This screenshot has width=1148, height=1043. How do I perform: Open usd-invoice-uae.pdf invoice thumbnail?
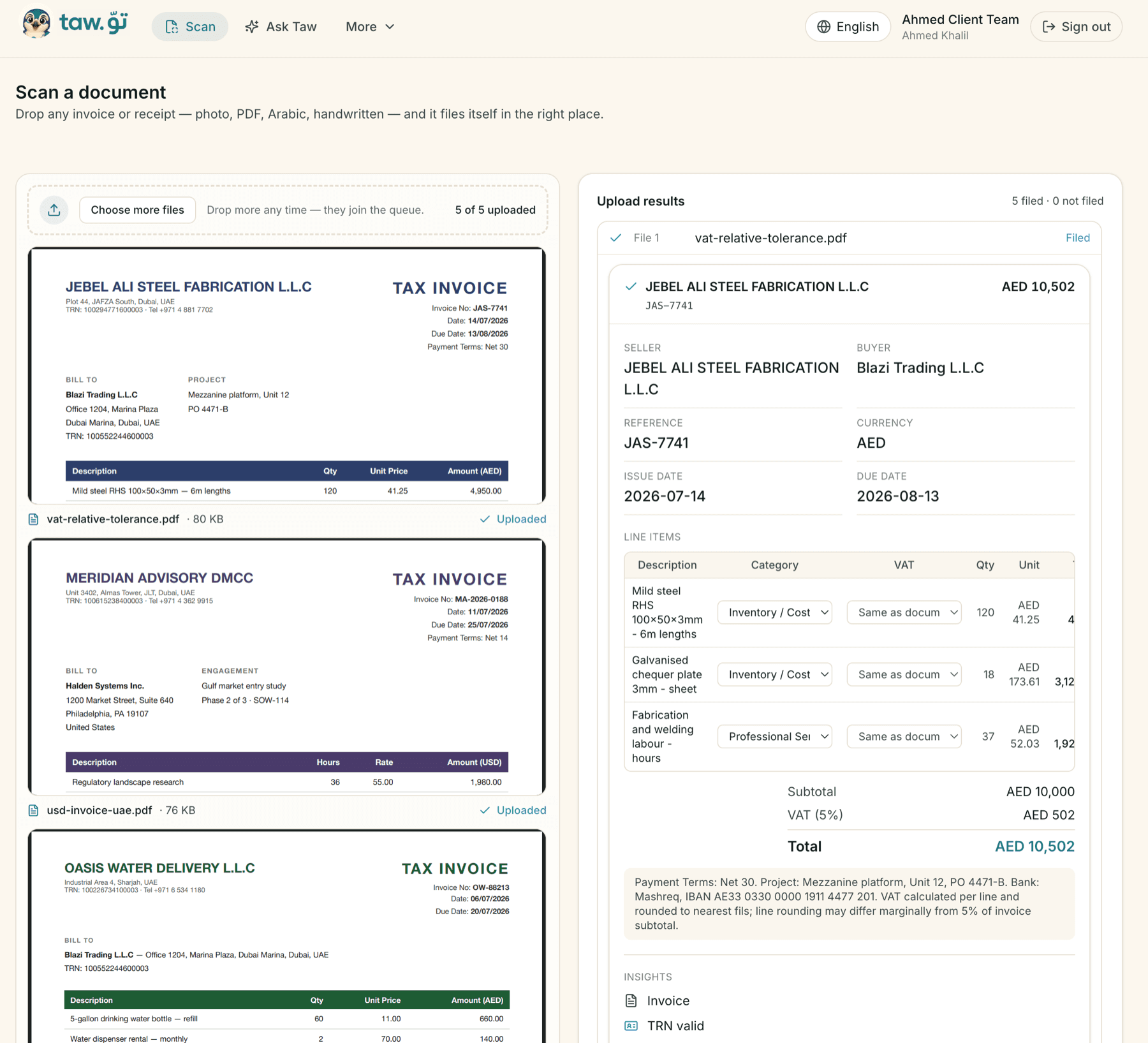(x=287, y=667)
